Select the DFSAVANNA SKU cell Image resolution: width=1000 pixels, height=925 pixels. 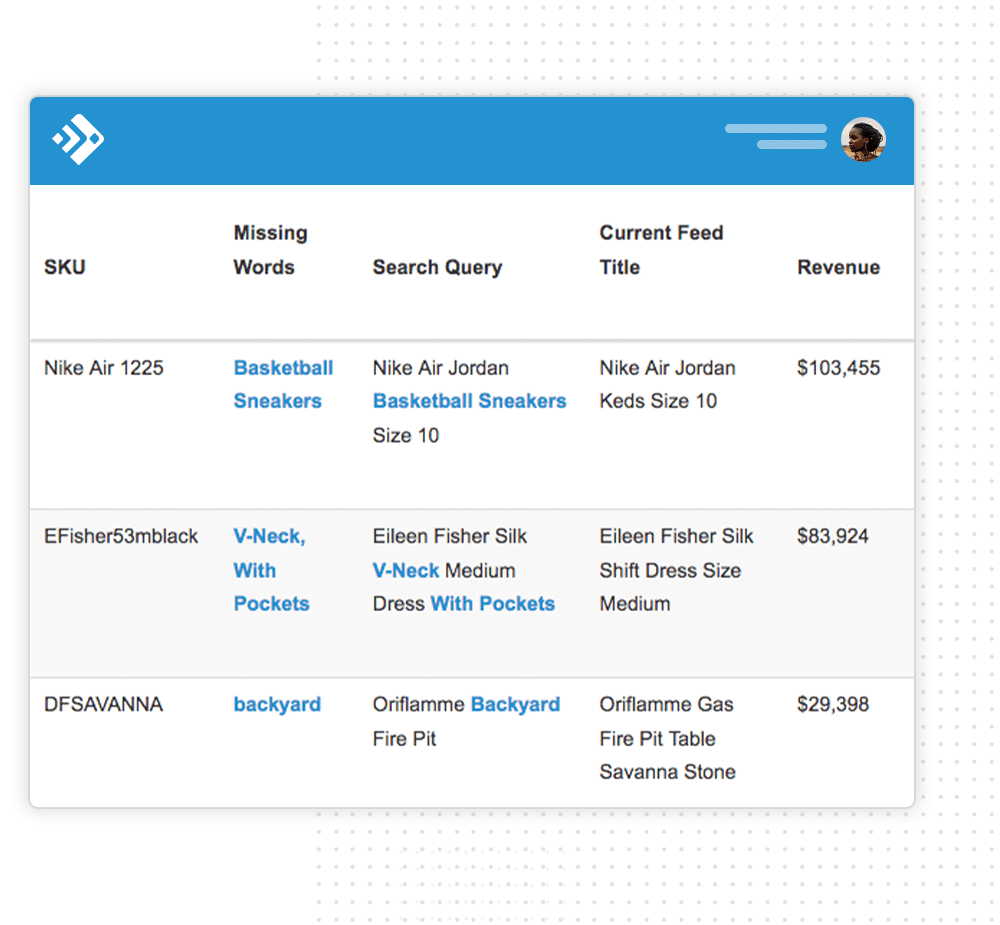point(103,705)
